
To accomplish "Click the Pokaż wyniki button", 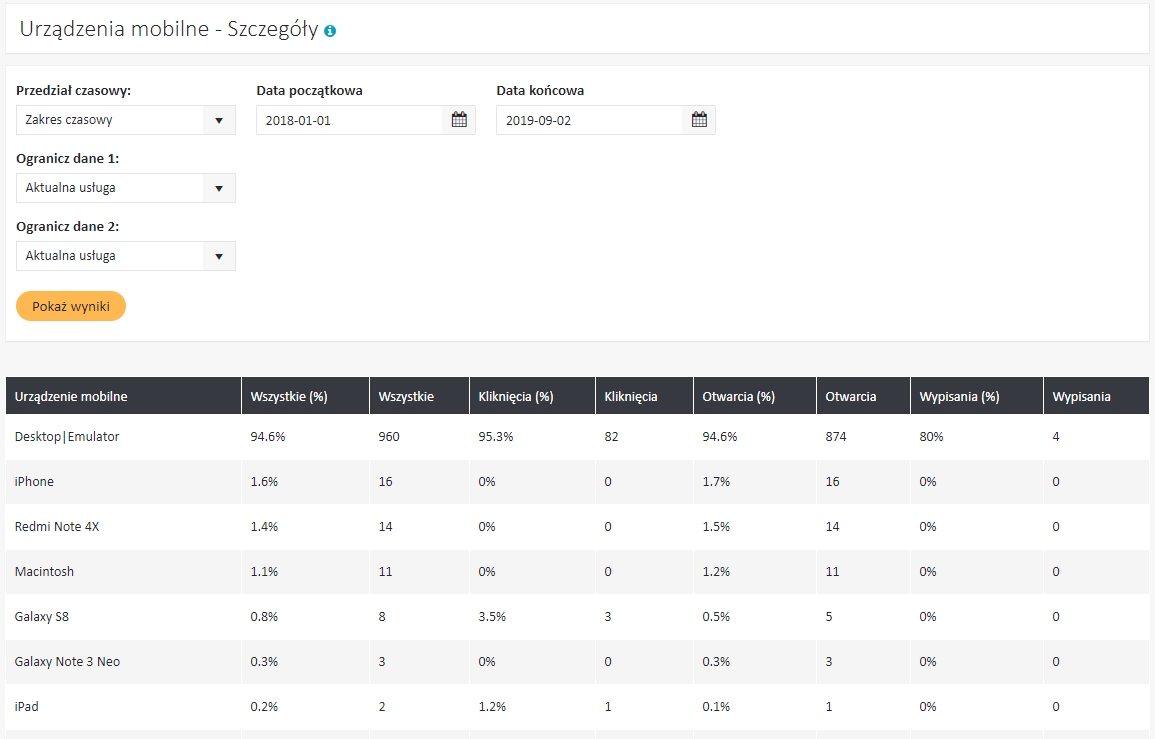I will click(x=71, y=306).
